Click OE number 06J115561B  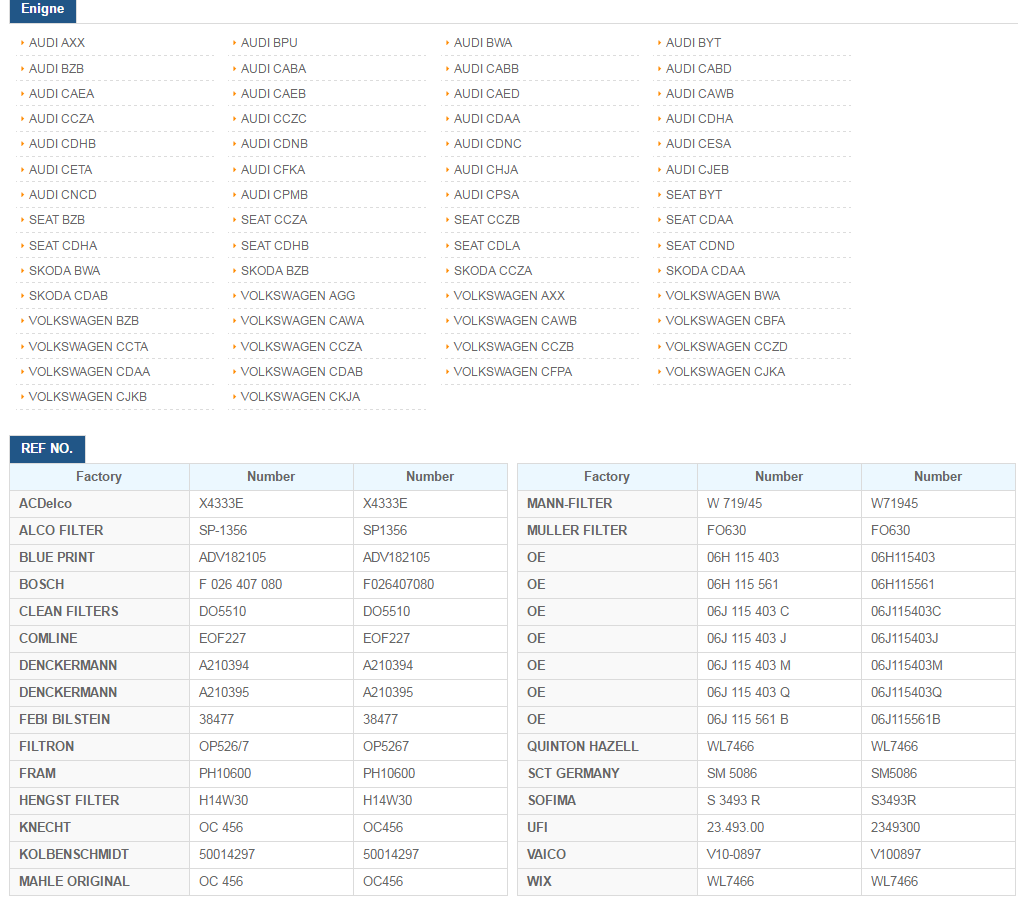click(x=905, y=719)
